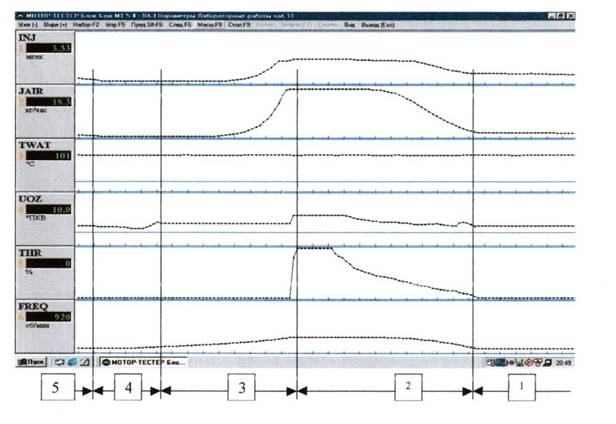Viewport: 616px width, 424px height.
Task: Select the INJ parameter panel
Action: click(x=45, y=57)
